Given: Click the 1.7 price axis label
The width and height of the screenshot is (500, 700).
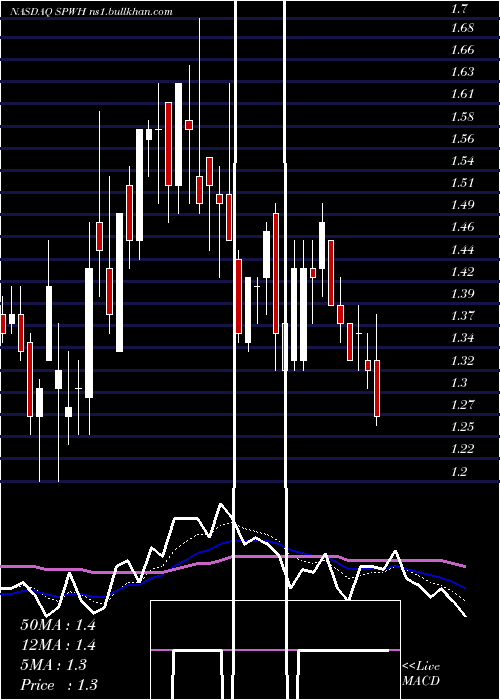Looking at the screenshot, I should 459,8.
